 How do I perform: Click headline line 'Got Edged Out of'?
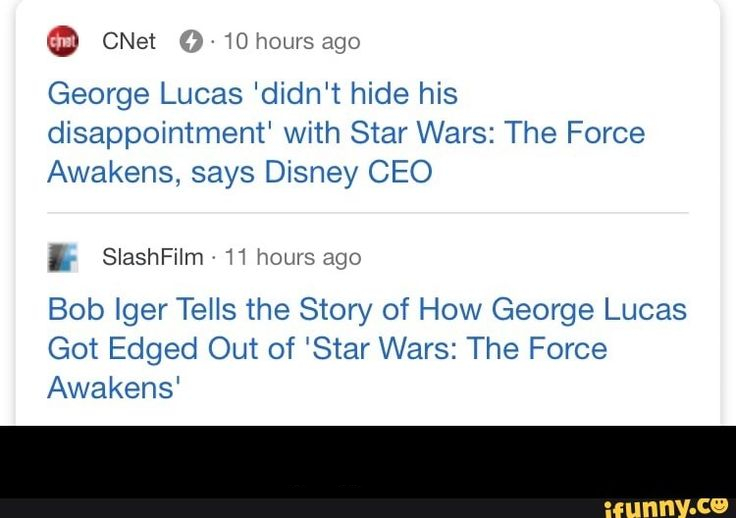327,349
